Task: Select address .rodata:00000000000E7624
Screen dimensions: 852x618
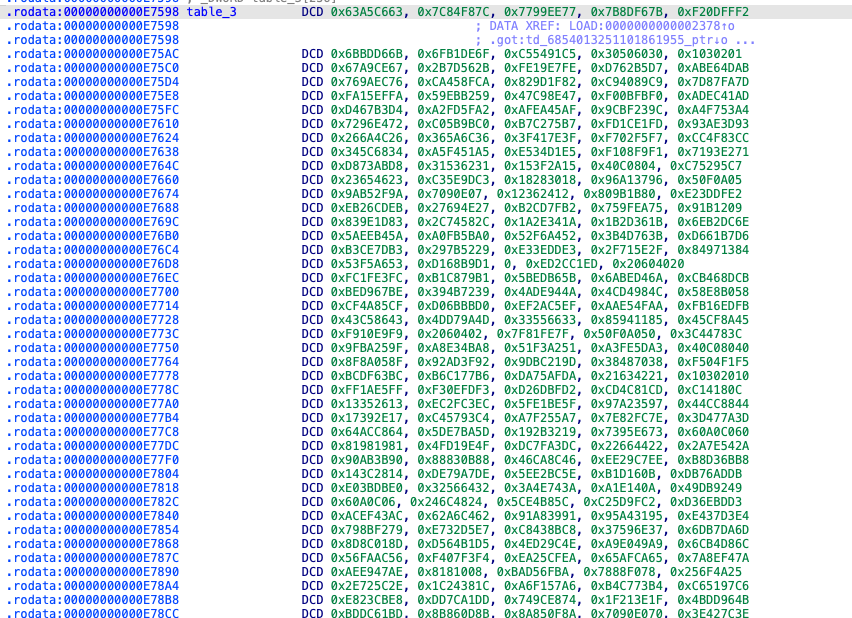Action: [93, 138]
